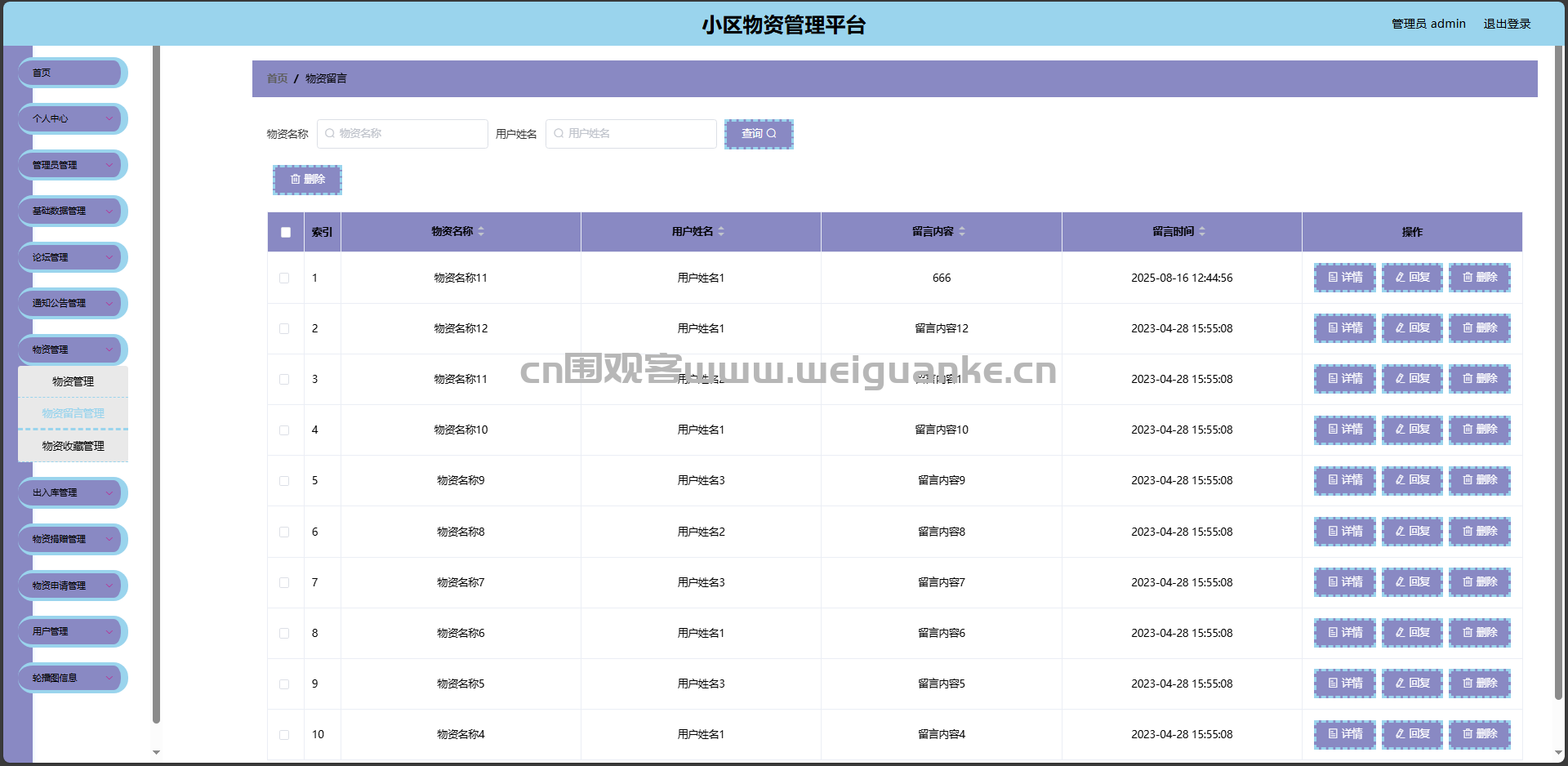
Task: Focus the 用户姓名 search input field
Action: coord(631,134)
